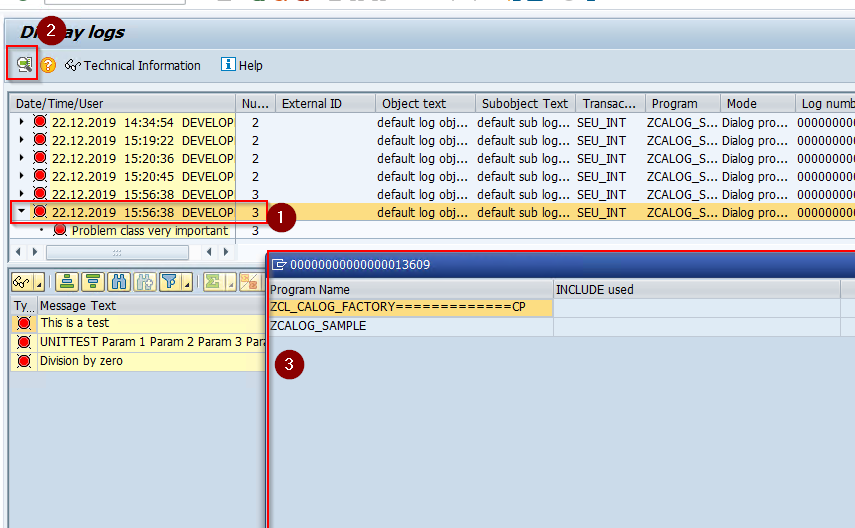855x528 pixels.
Task: Open the dropdown arrow beside the filter icon
Action: tap(187, 283)
